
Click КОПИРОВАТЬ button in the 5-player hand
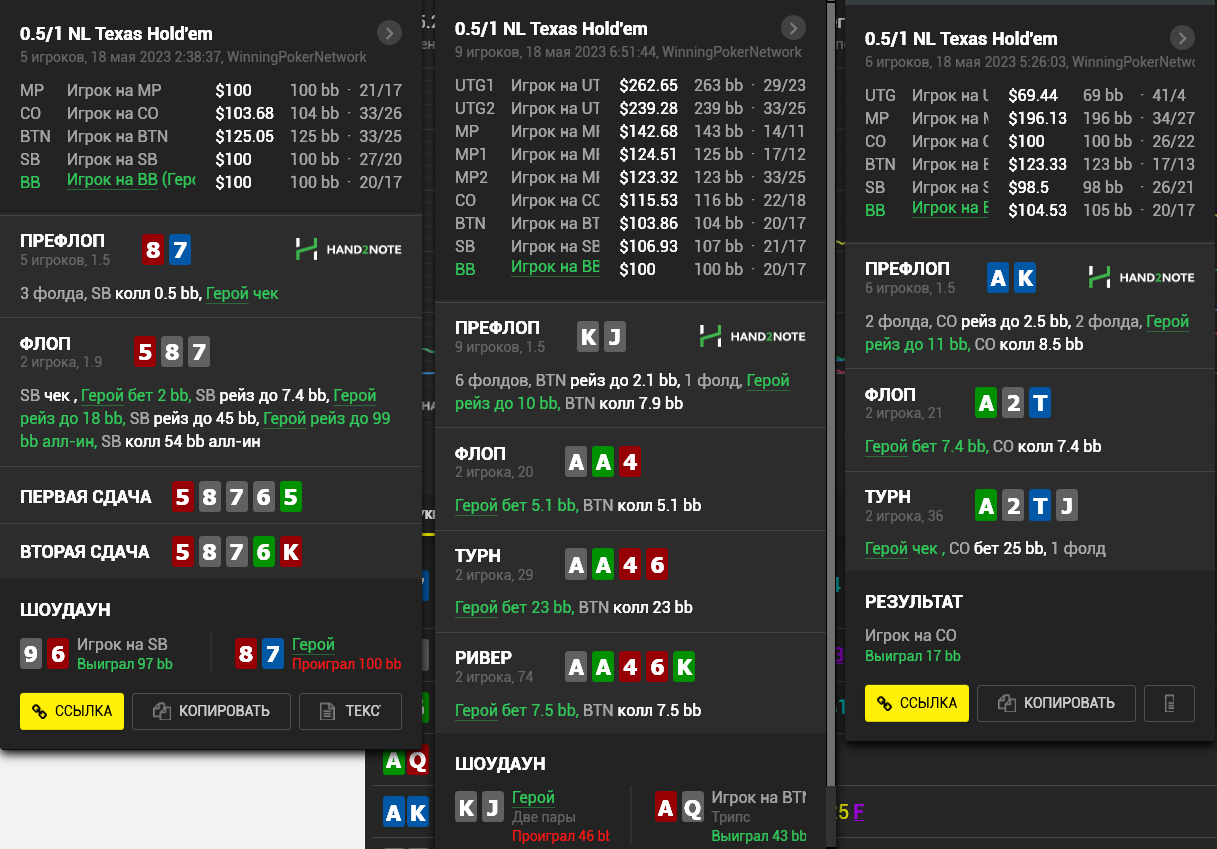[211, 711]
